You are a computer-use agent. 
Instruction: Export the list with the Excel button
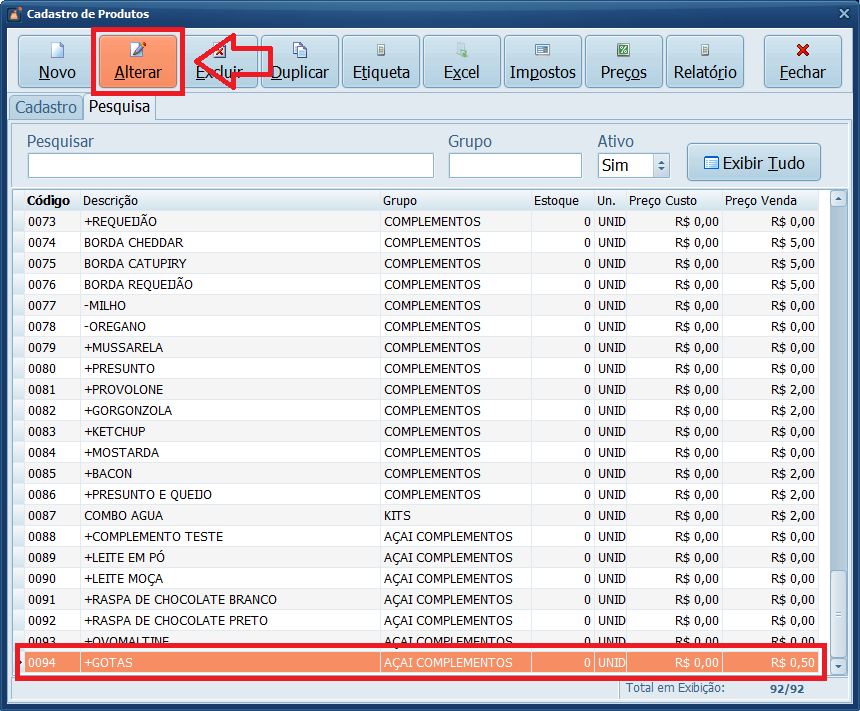pos(462,62)
